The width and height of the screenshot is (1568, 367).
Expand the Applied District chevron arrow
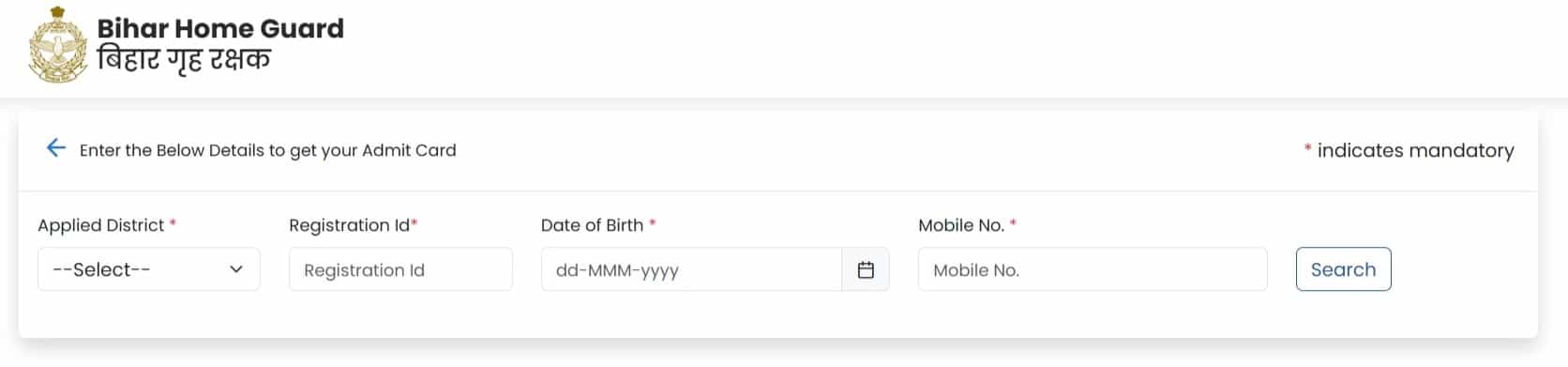[x=236, y=269]
